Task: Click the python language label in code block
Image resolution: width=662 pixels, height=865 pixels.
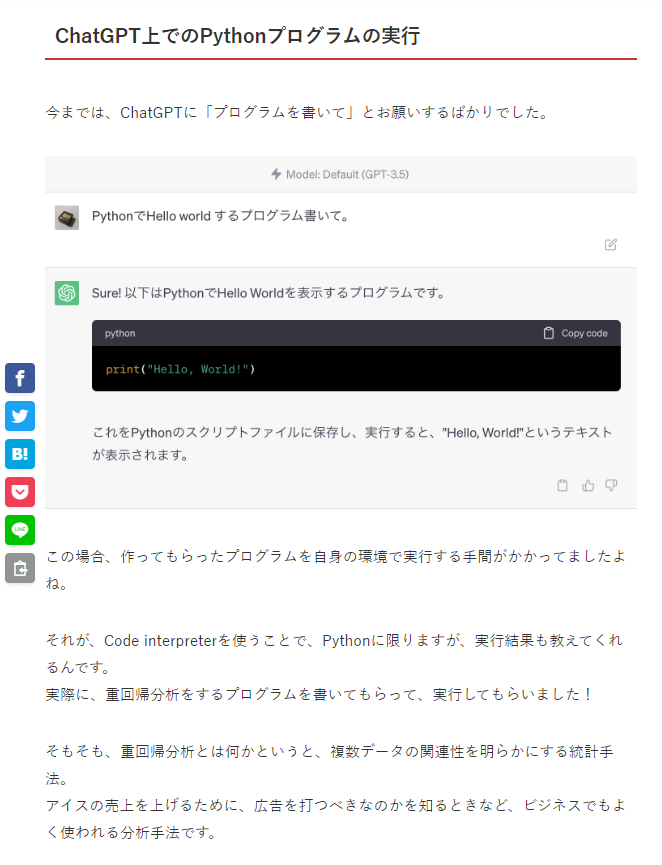Action: [x=120, y=333]
